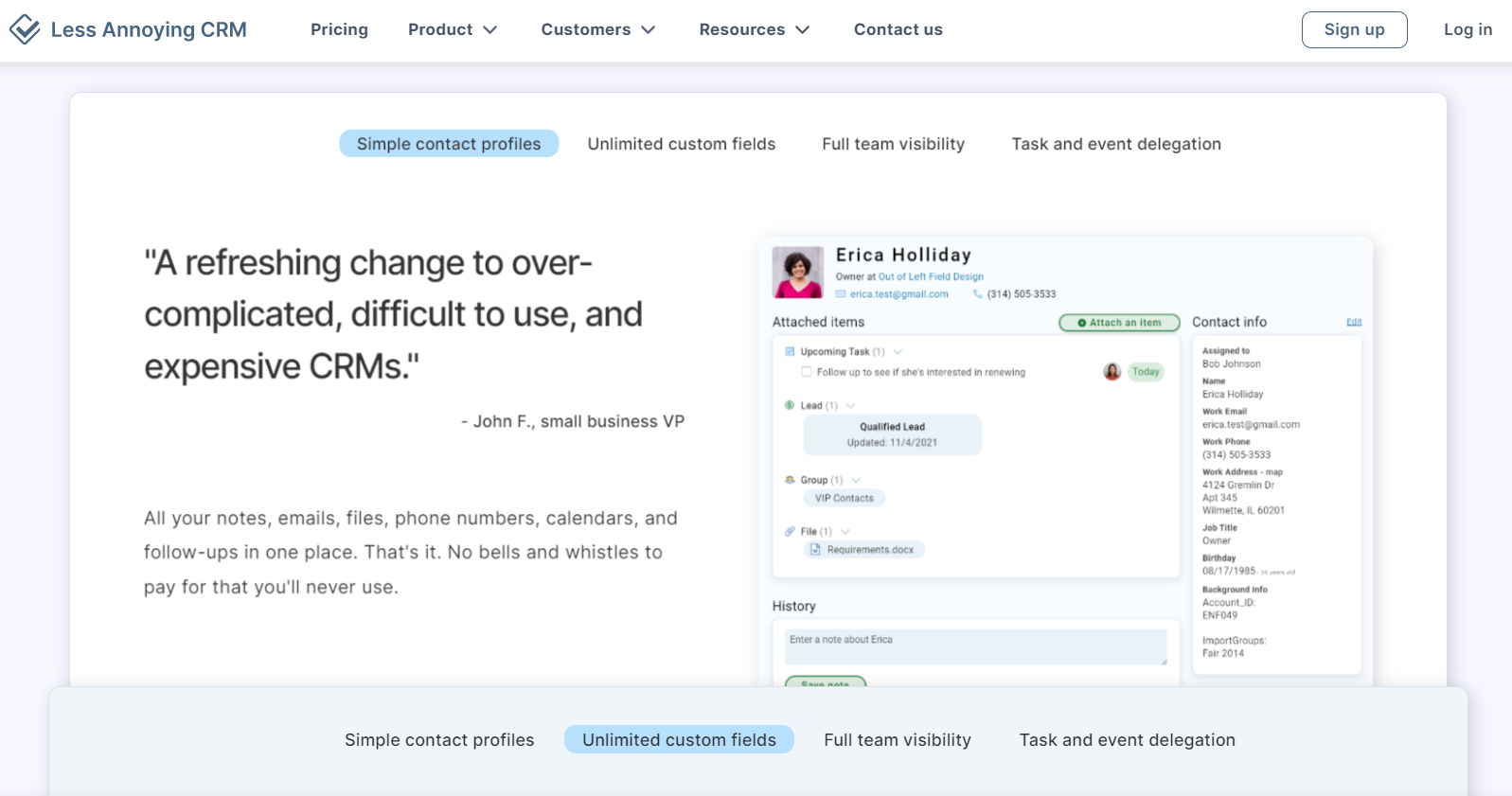Click the Save note button
This screenshot has height=796, width=1512.
[826, 682]
